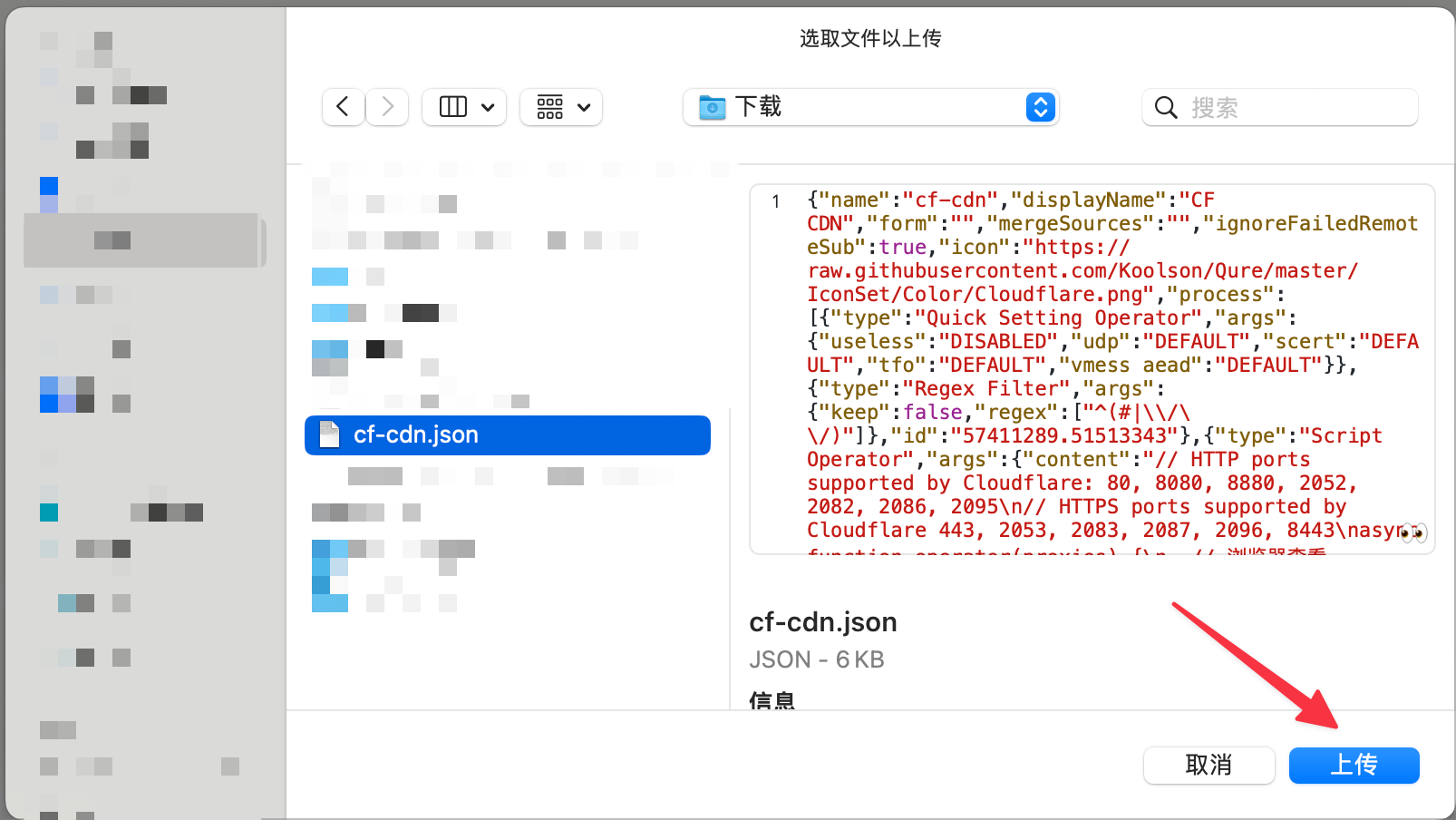Screen dimensions: 1456x820
Task: Expand the grouping dropdown chevron
Action: coord(584,108)
